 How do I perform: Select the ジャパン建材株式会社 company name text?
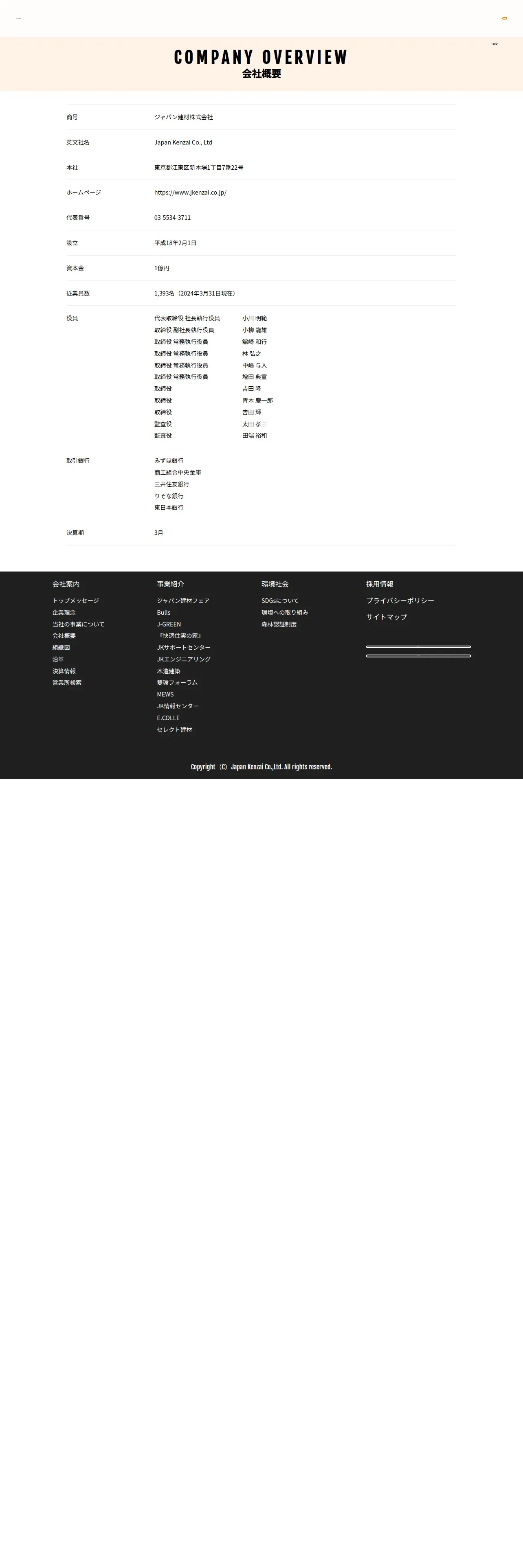point(183,117)
